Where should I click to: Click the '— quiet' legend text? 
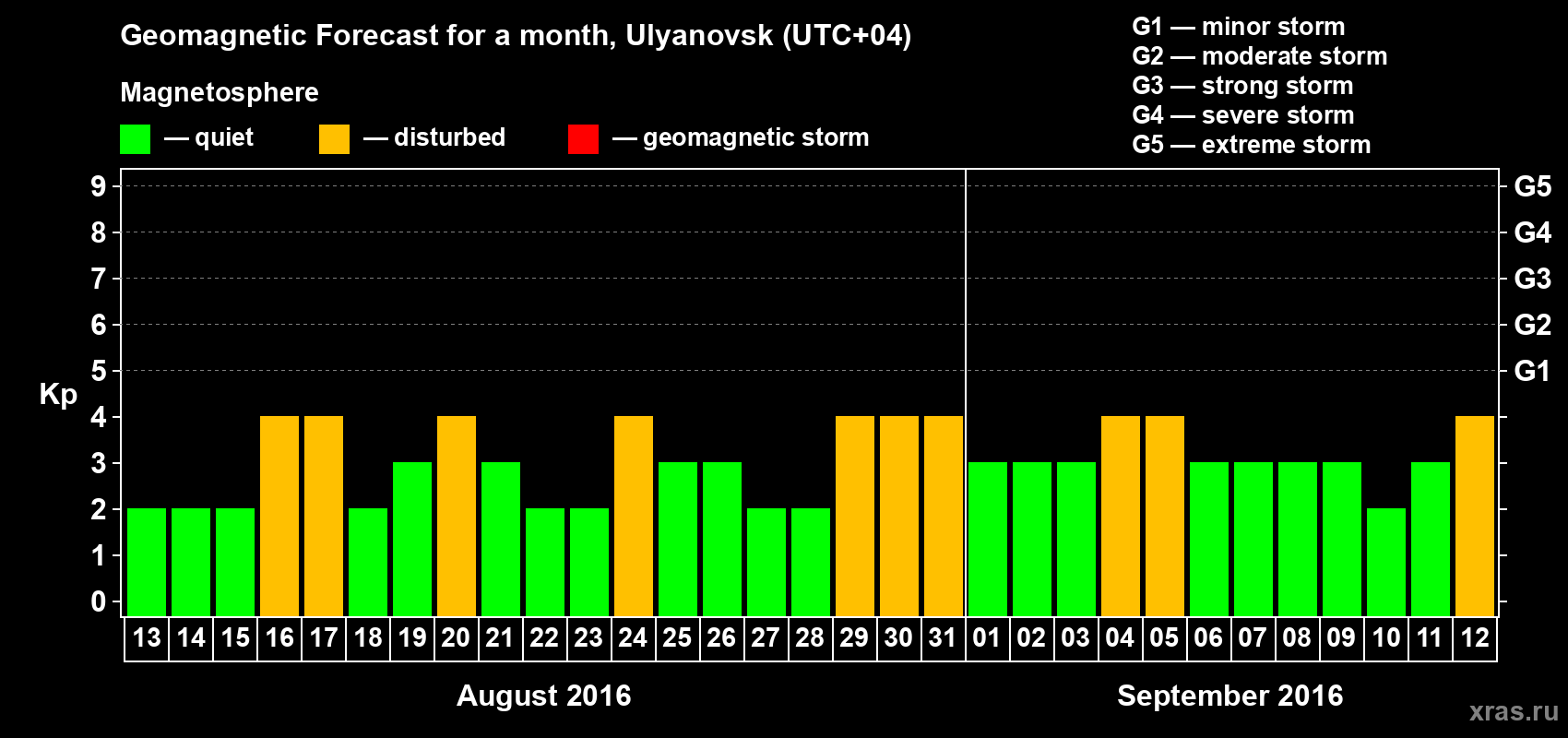tap(209, 137)
